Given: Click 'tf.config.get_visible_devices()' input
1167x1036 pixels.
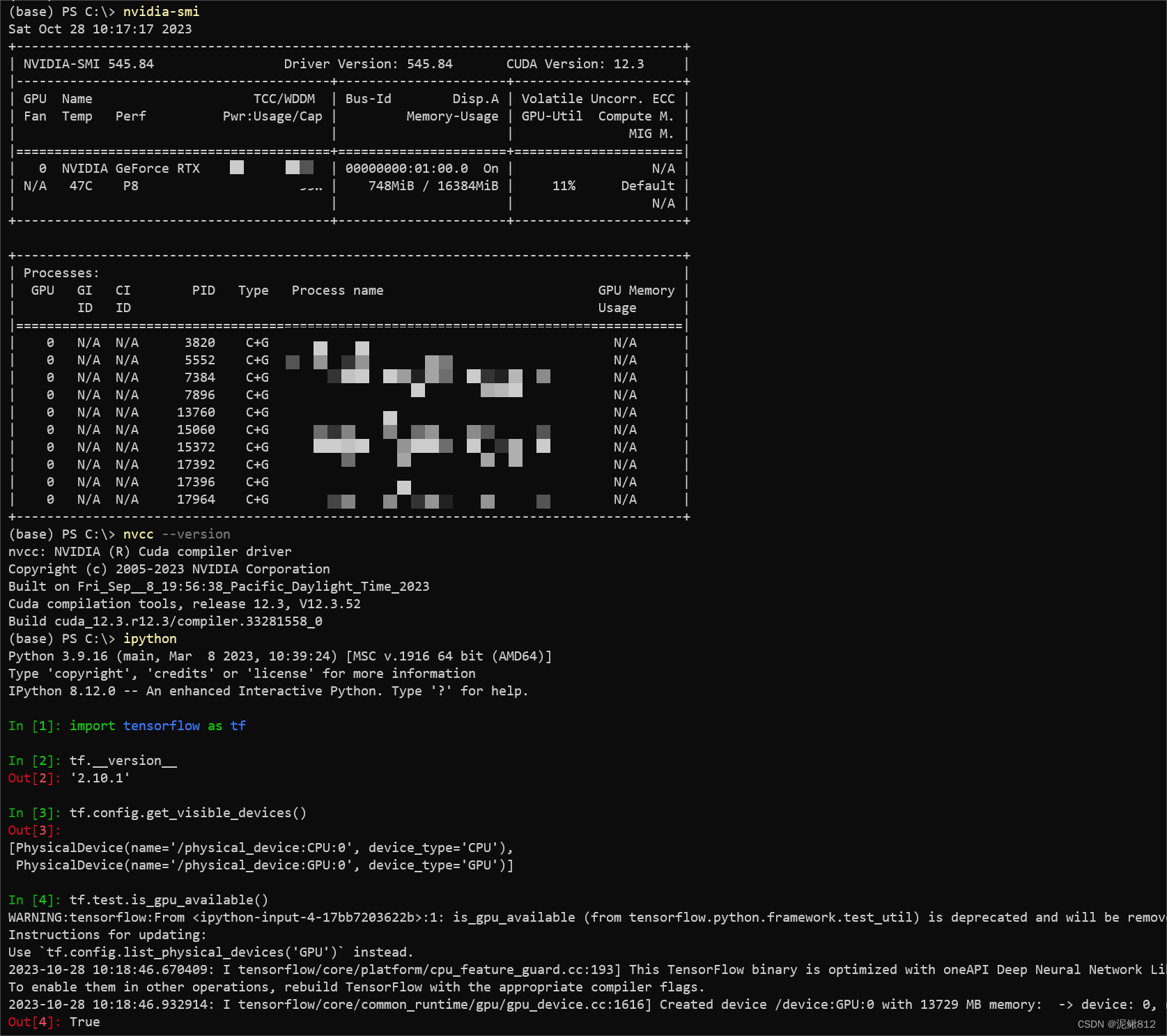Looking at the screenshot, I should click(x=188, y=813).
